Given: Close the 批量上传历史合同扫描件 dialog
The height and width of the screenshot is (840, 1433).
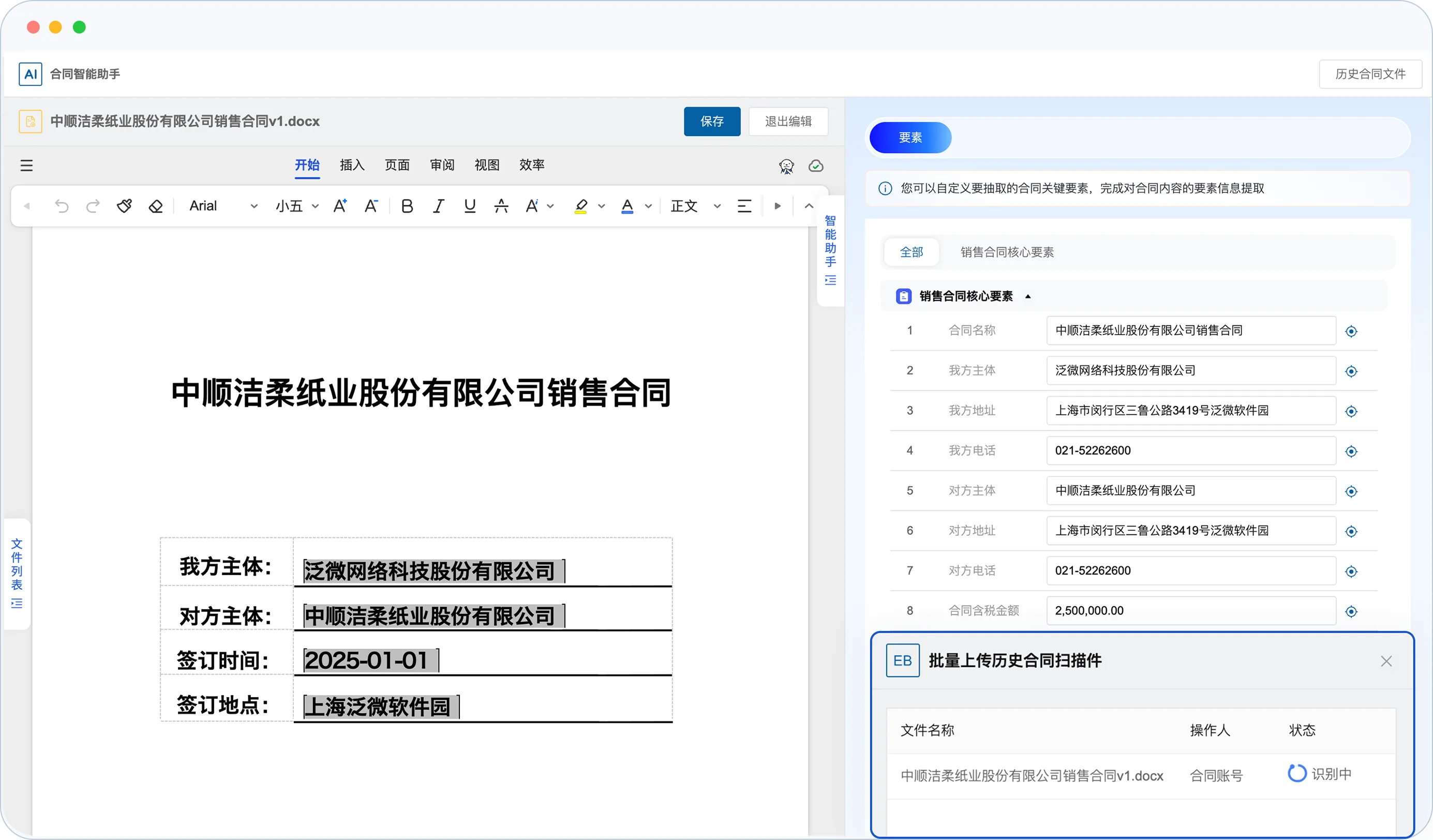Looking at the screenshot, I should click(1386, 661).
